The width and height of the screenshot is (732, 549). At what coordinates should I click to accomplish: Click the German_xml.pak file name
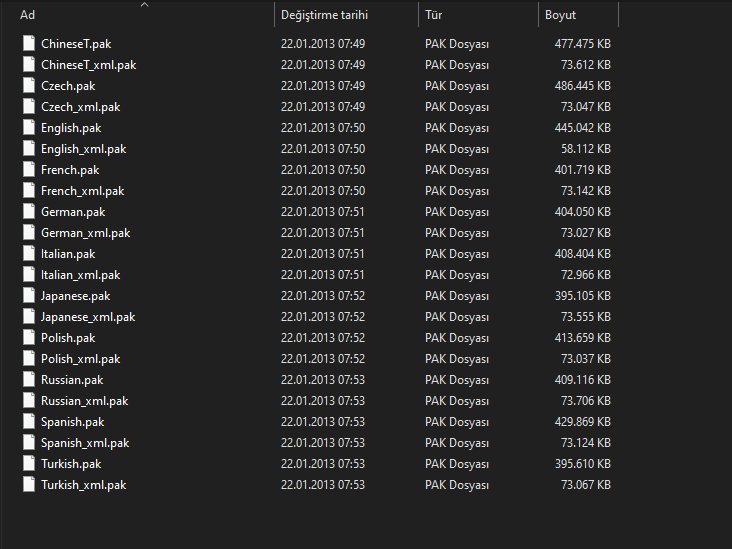tap(85, 233)
